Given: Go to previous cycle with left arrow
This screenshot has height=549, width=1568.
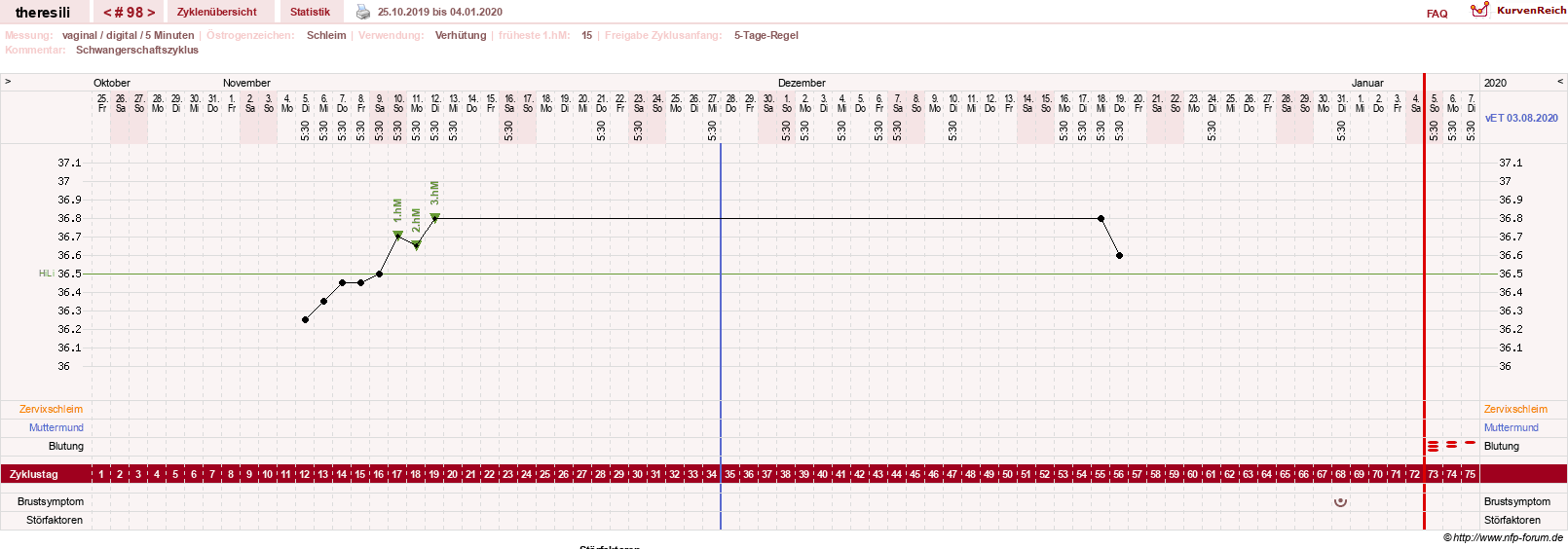Looking at the screenshot, I should pos(107,13).
